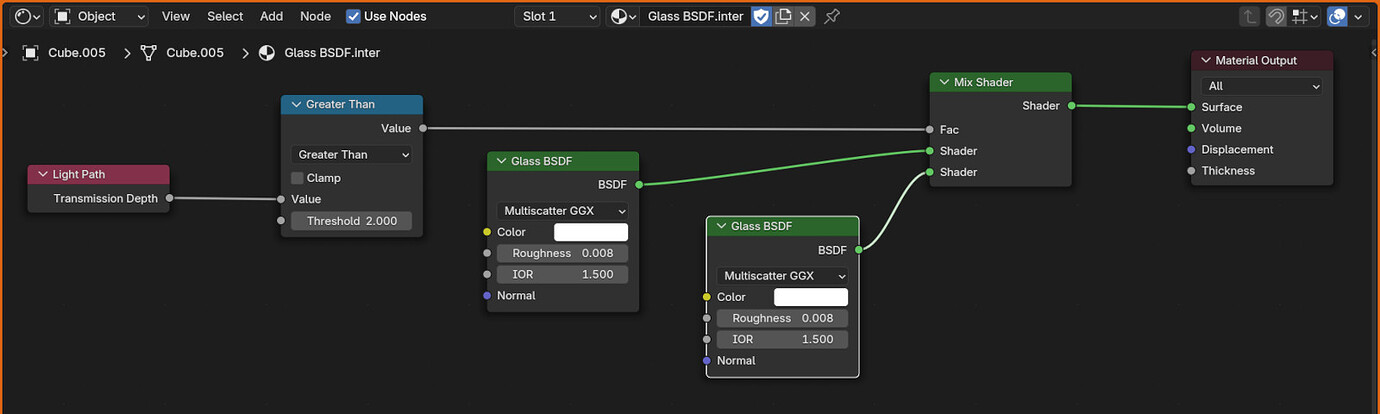Click the Greater Than node Value output socket
1380x414 pixels.
click(423, 128)
